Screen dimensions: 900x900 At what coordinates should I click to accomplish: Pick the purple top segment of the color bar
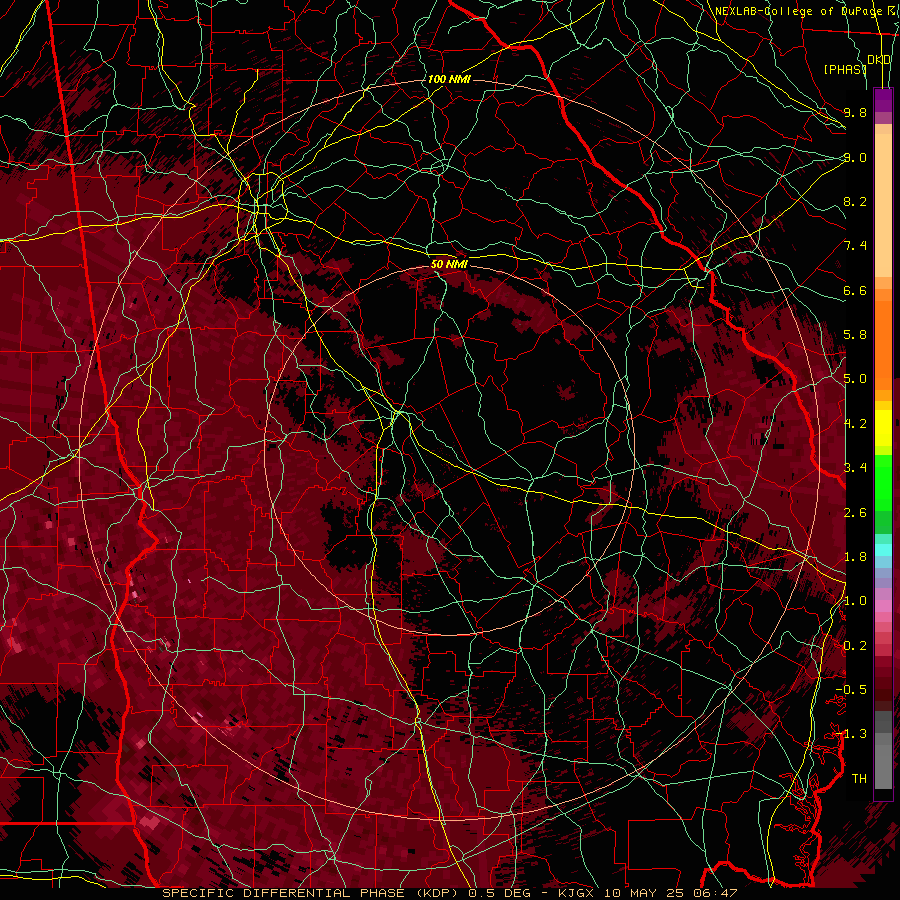pos(883,100)
